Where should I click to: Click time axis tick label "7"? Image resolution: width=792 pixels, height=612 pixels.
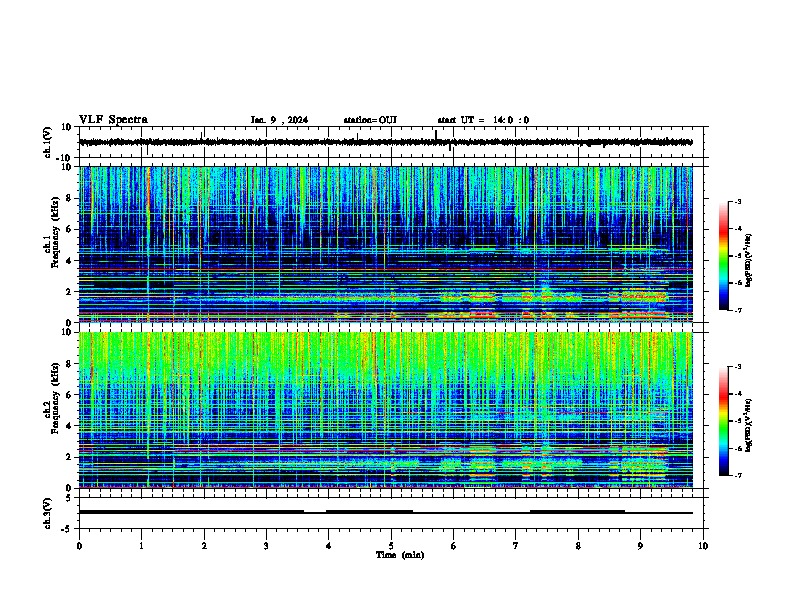coord(516,546)
